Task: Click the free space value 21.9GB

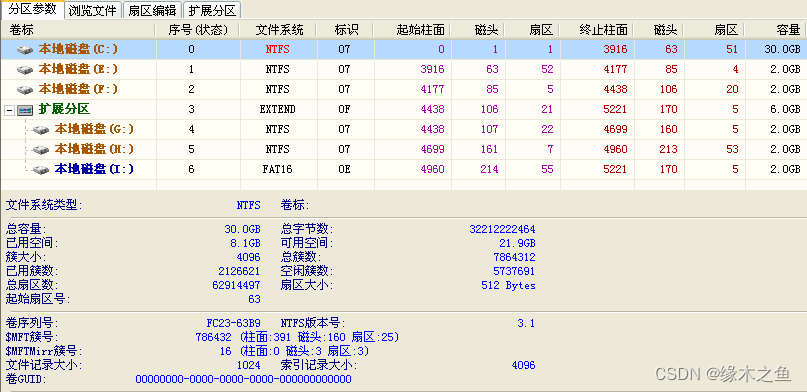Action: point(517,243)
